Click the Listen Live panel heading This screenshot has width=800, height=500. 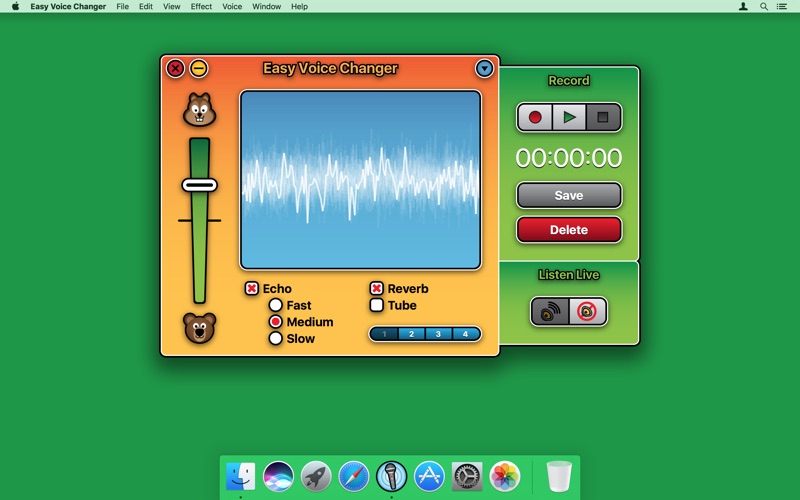coord(569,275)
